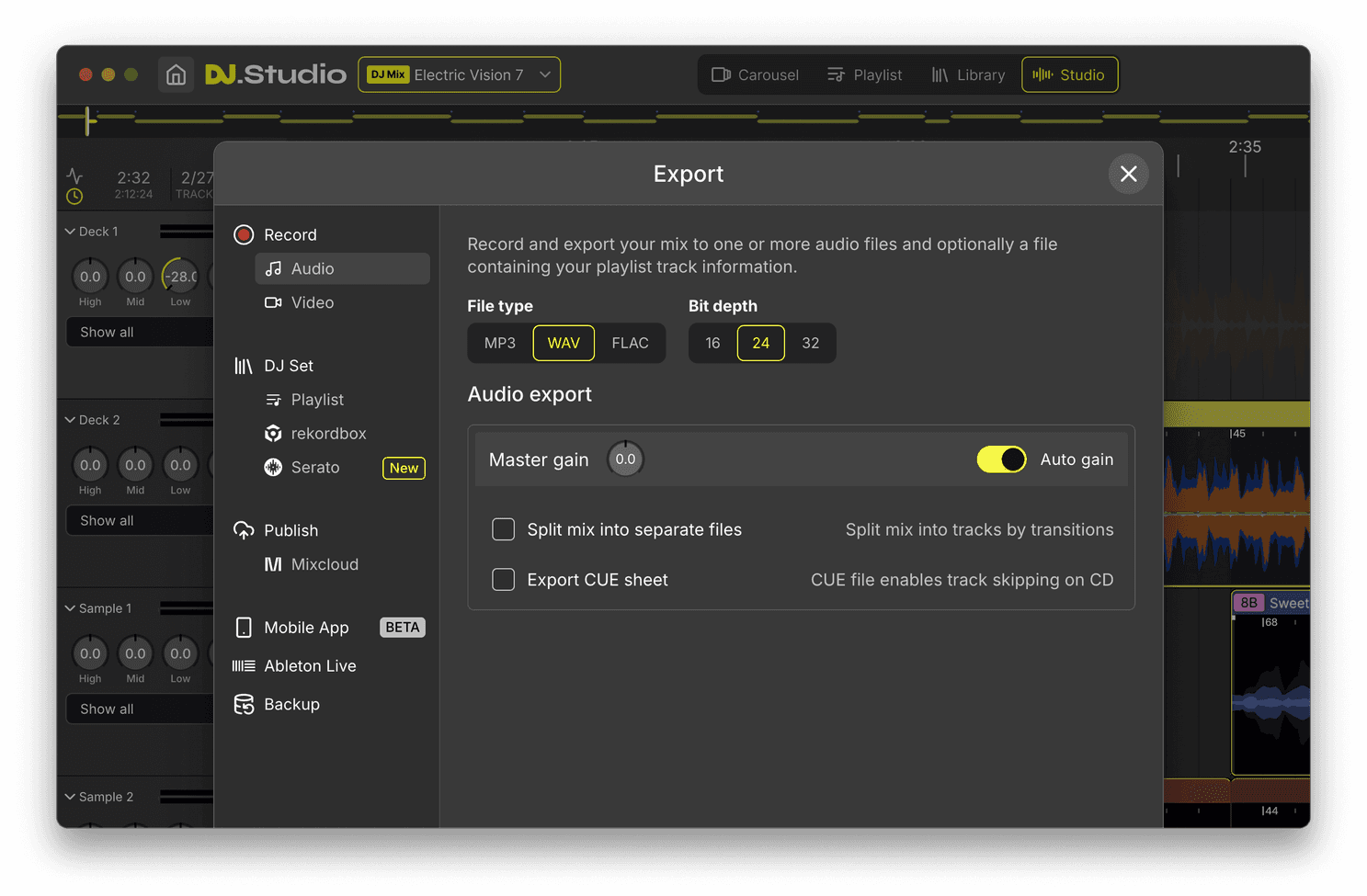This screenshot has width=1367, height=896.
Task: Click the mix overview timeline playhead
Action: point(88,119)
